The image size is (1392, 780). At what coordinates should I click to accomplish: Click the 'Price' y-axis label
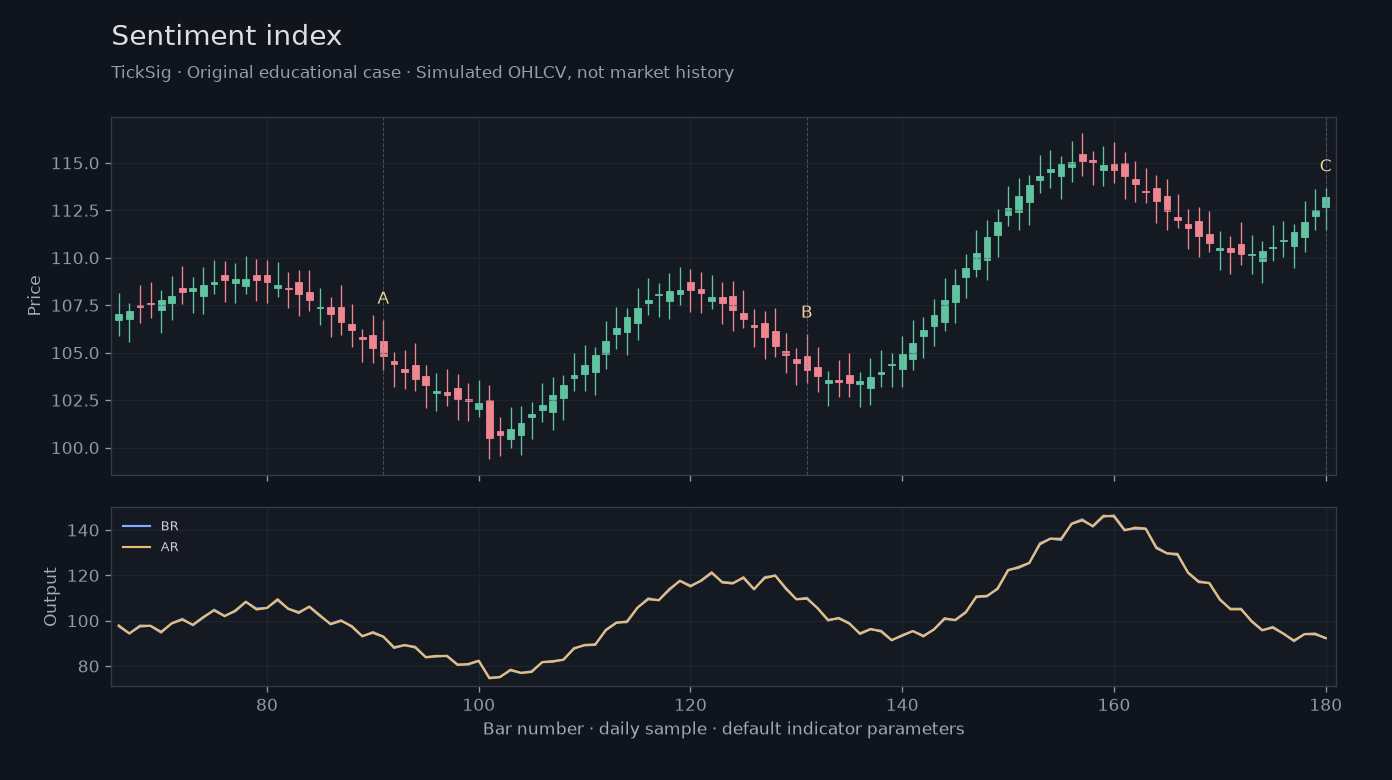click(x=35, y=296)
